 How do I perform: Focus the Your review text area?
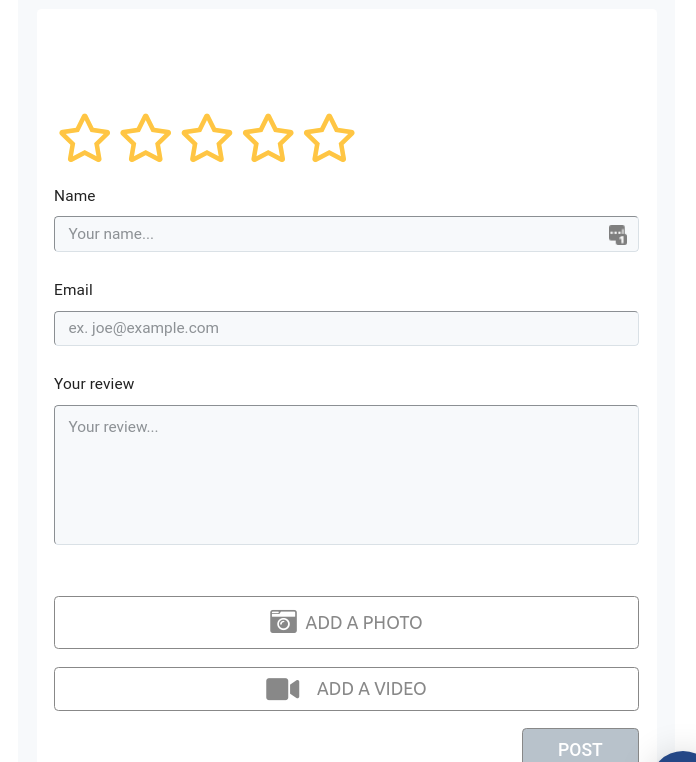click(346, 475)
